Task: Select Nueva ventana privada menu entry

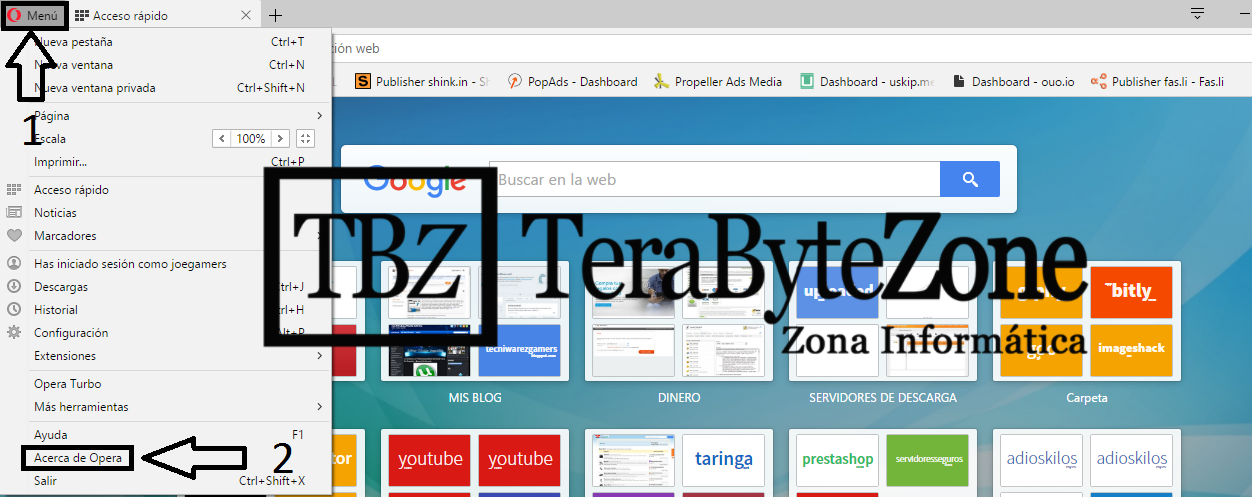Action: tap(167, 88)
